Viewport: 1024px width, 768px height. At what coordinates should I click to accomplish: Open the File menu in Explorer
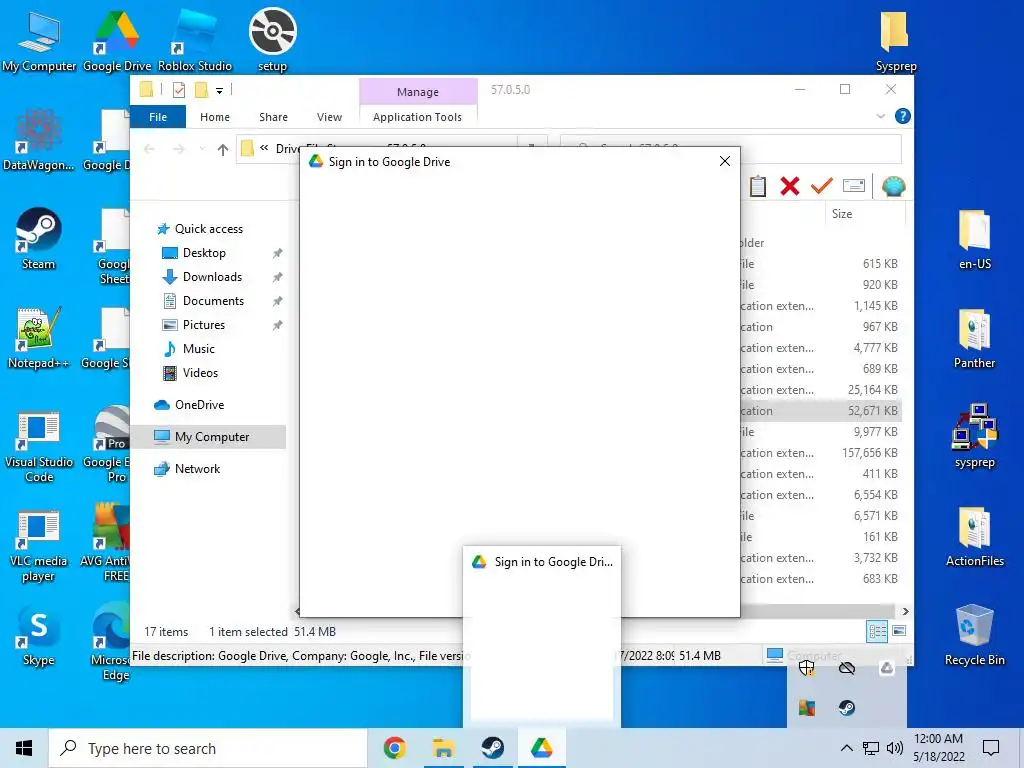pos(158,117)
